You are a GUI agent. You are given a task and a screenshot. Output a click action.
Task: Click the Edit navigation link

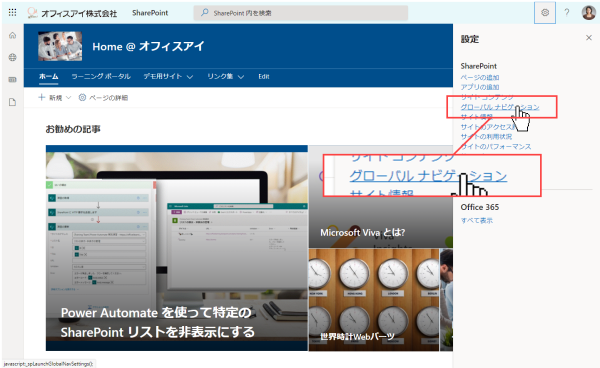click(x=264, y=77)
